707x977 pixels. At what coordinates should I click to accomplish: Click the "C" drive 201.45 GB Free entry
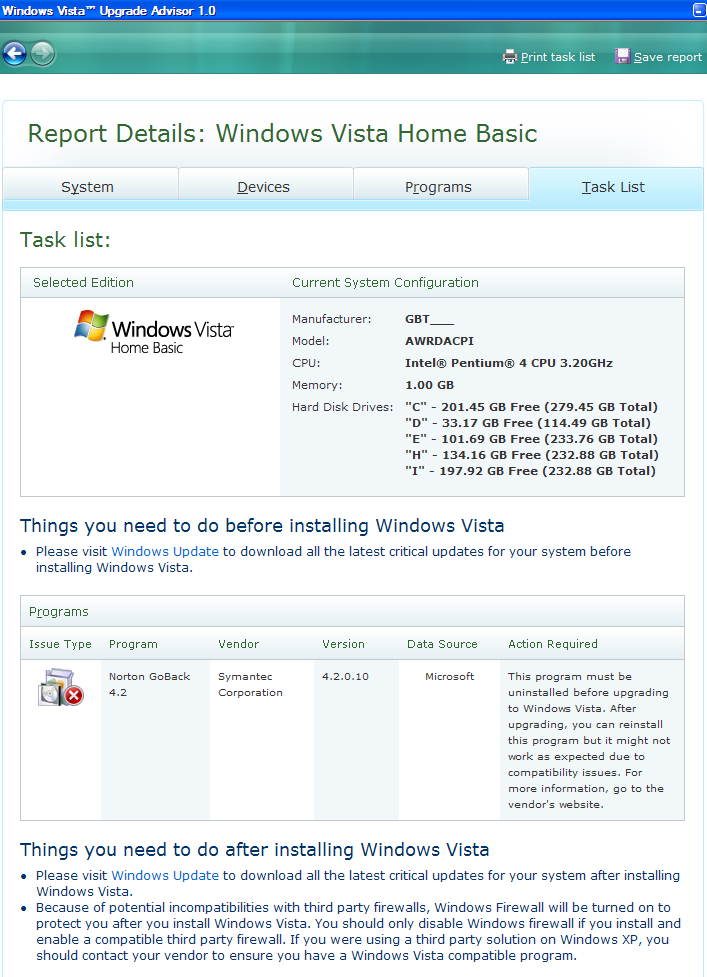[x=531, y=407]
